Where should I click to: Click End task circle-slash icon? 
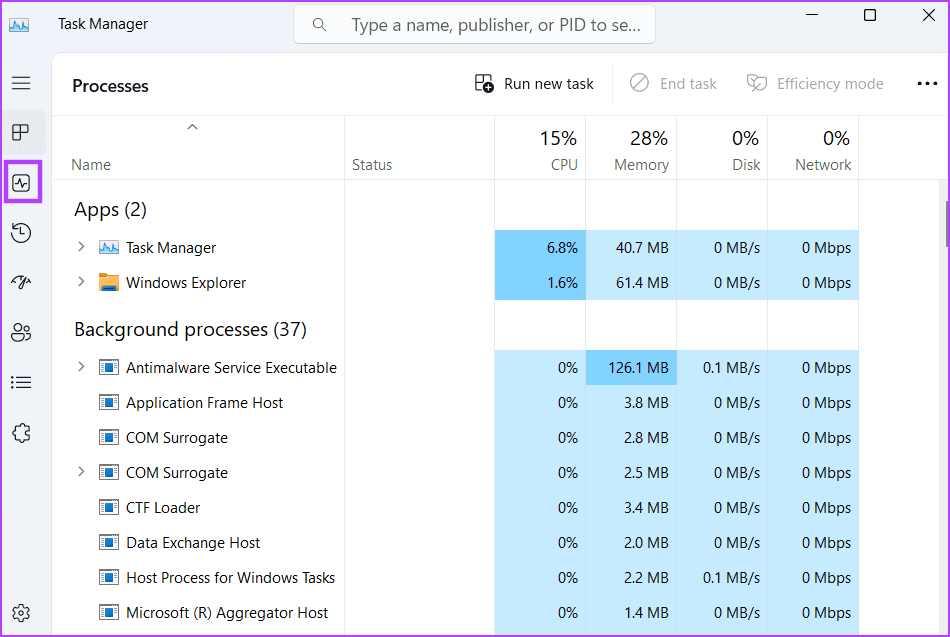click(x=639, y=83)
